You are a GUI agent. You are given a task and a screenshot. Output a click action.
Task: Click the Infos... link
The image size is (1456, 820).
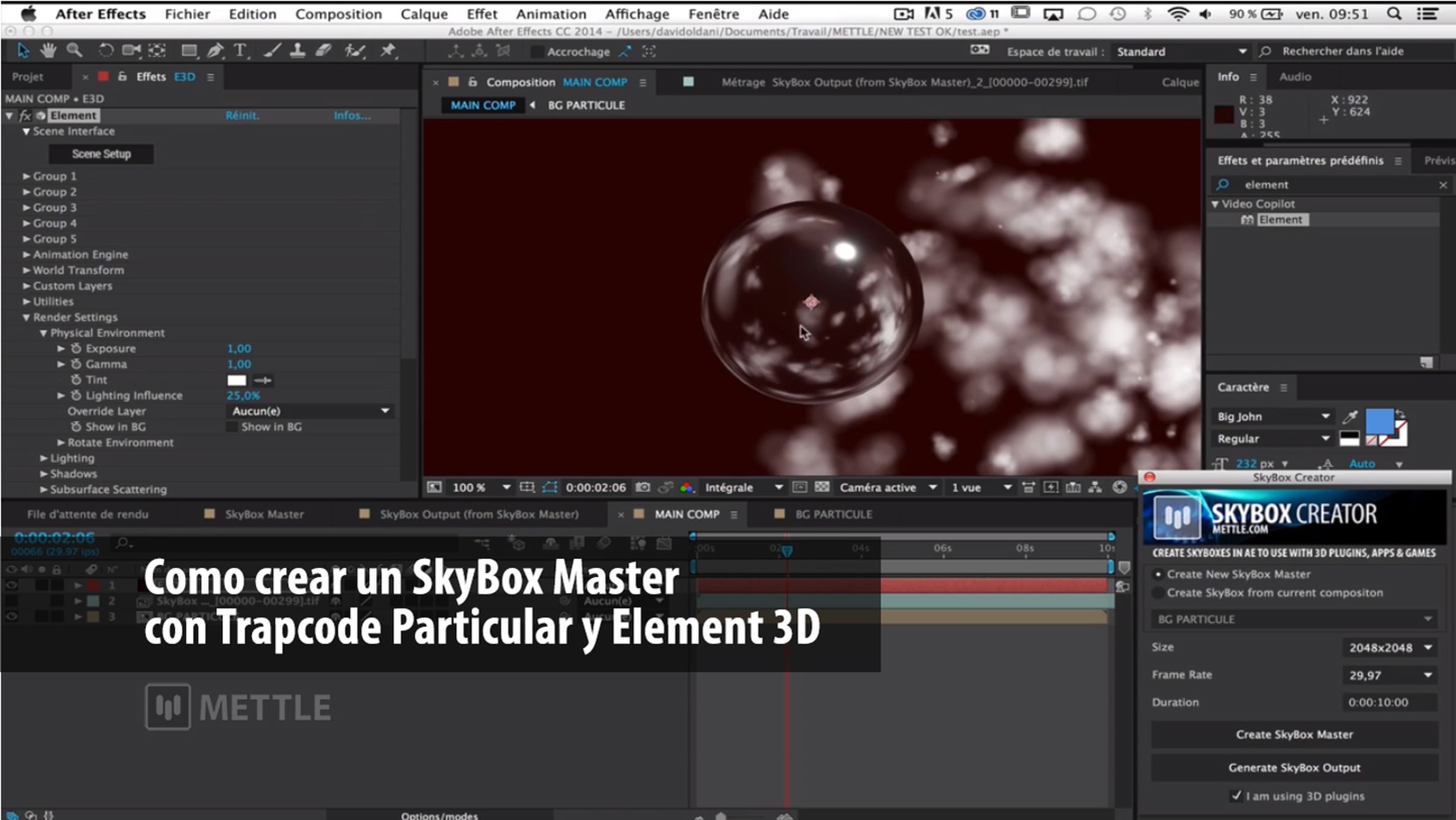(x=352, y=115)
